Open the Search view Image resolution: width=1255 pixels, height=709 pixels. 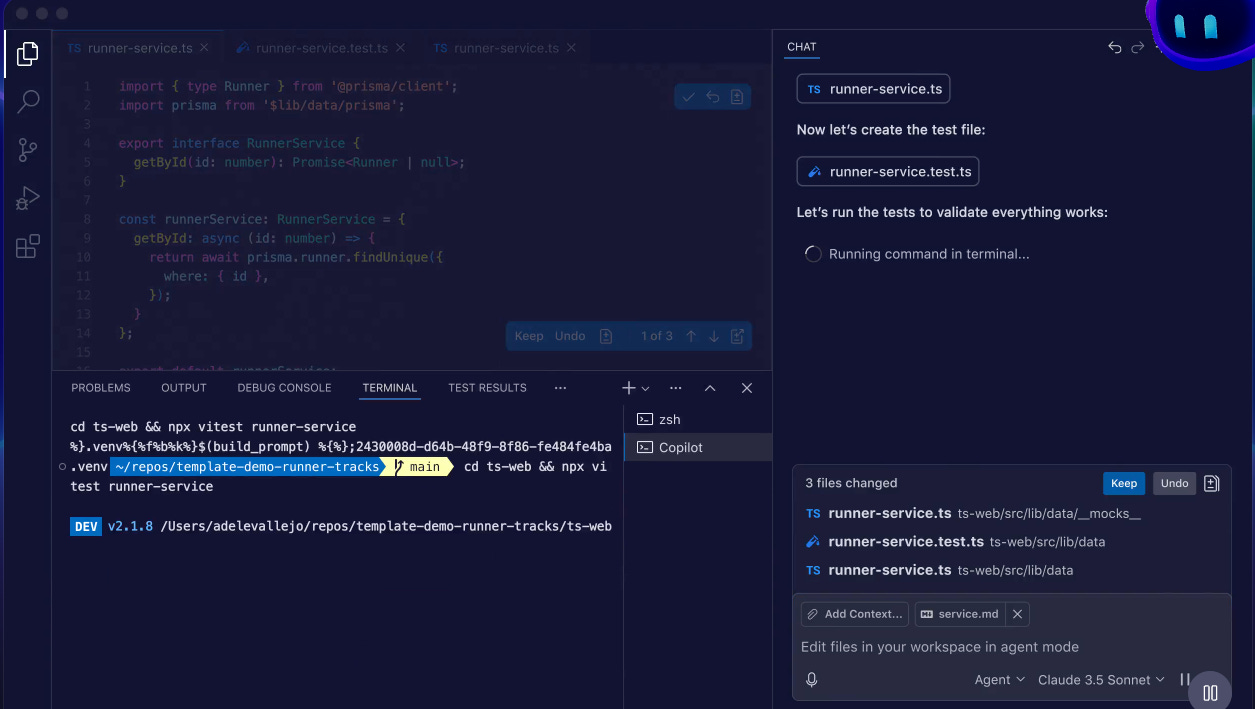coord(27,101)
